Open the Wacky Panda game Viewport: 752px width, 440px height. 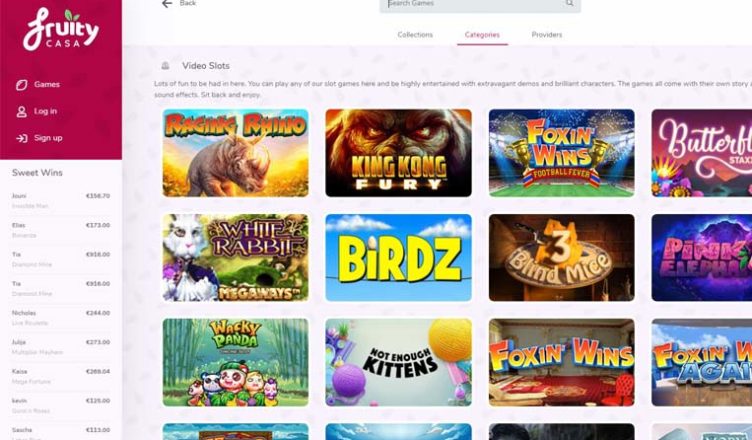click(x=235, y=362)
